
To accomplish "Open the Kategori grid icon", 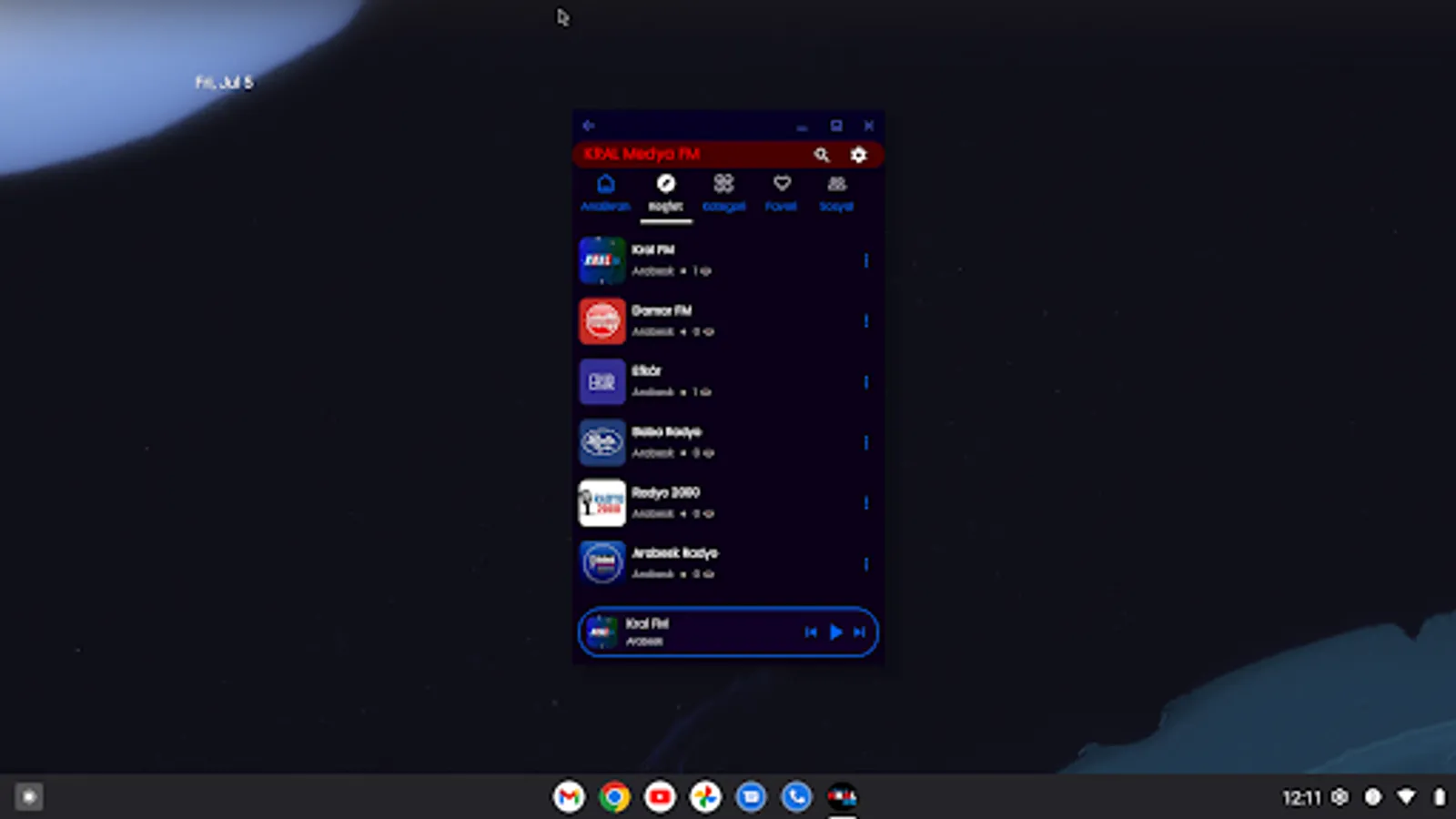I will coord(723,185).
